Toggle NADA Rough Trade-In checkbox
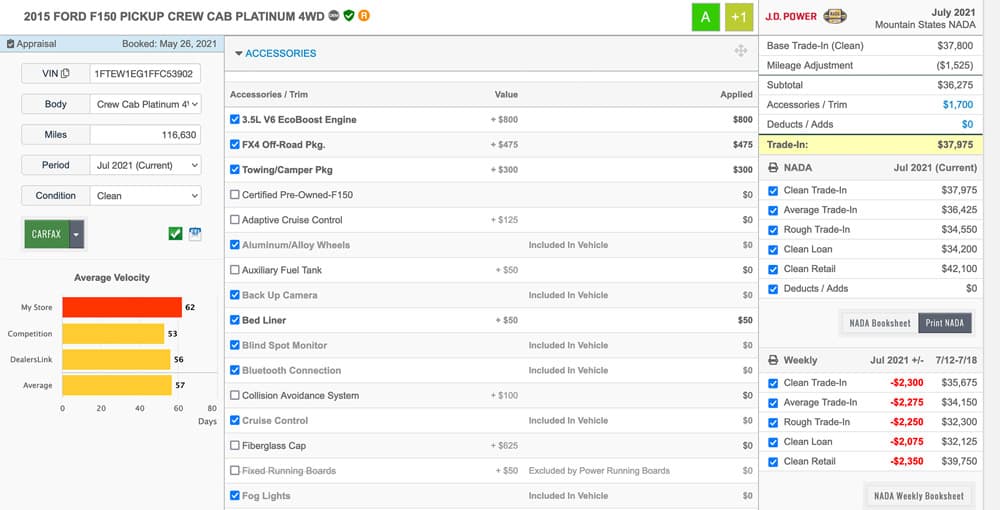 point(773,230)
